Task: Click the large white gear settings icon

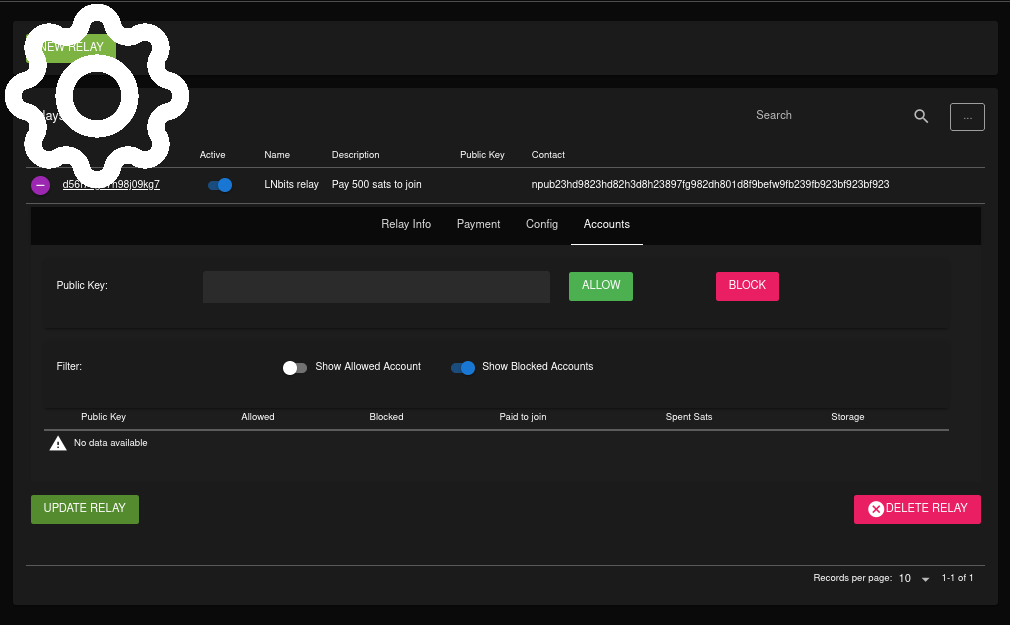Action: pyautogui.click(x=96, y=94)
